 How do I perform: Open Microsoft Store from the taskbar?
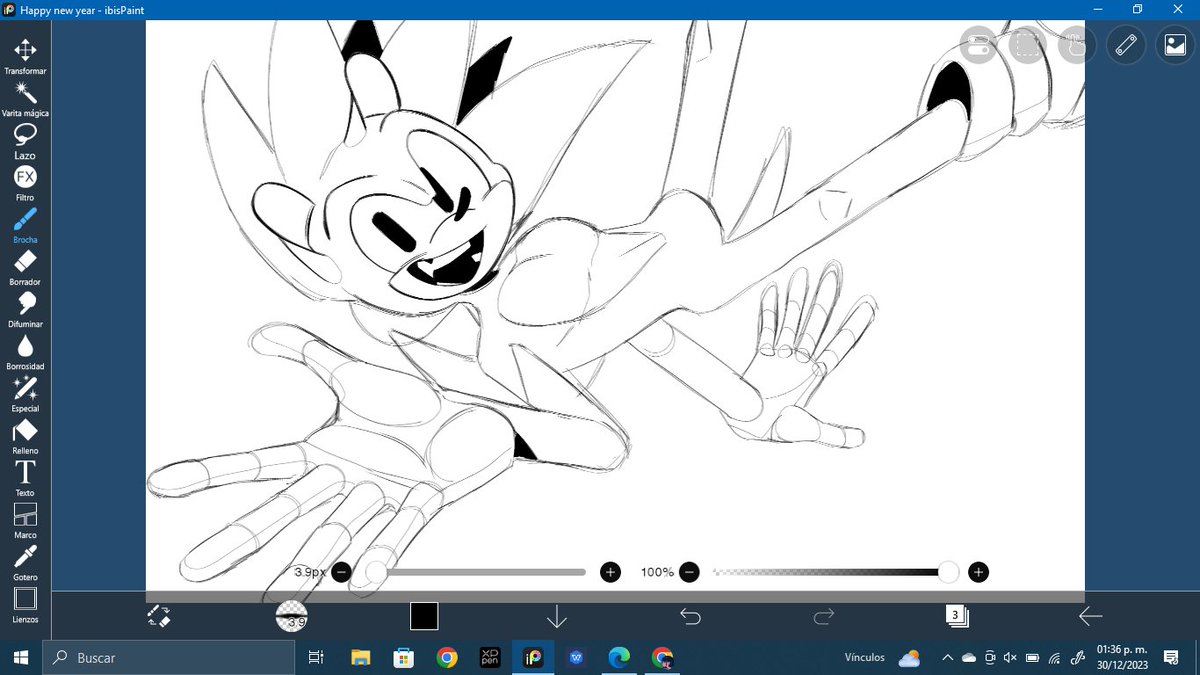(404, 657)
